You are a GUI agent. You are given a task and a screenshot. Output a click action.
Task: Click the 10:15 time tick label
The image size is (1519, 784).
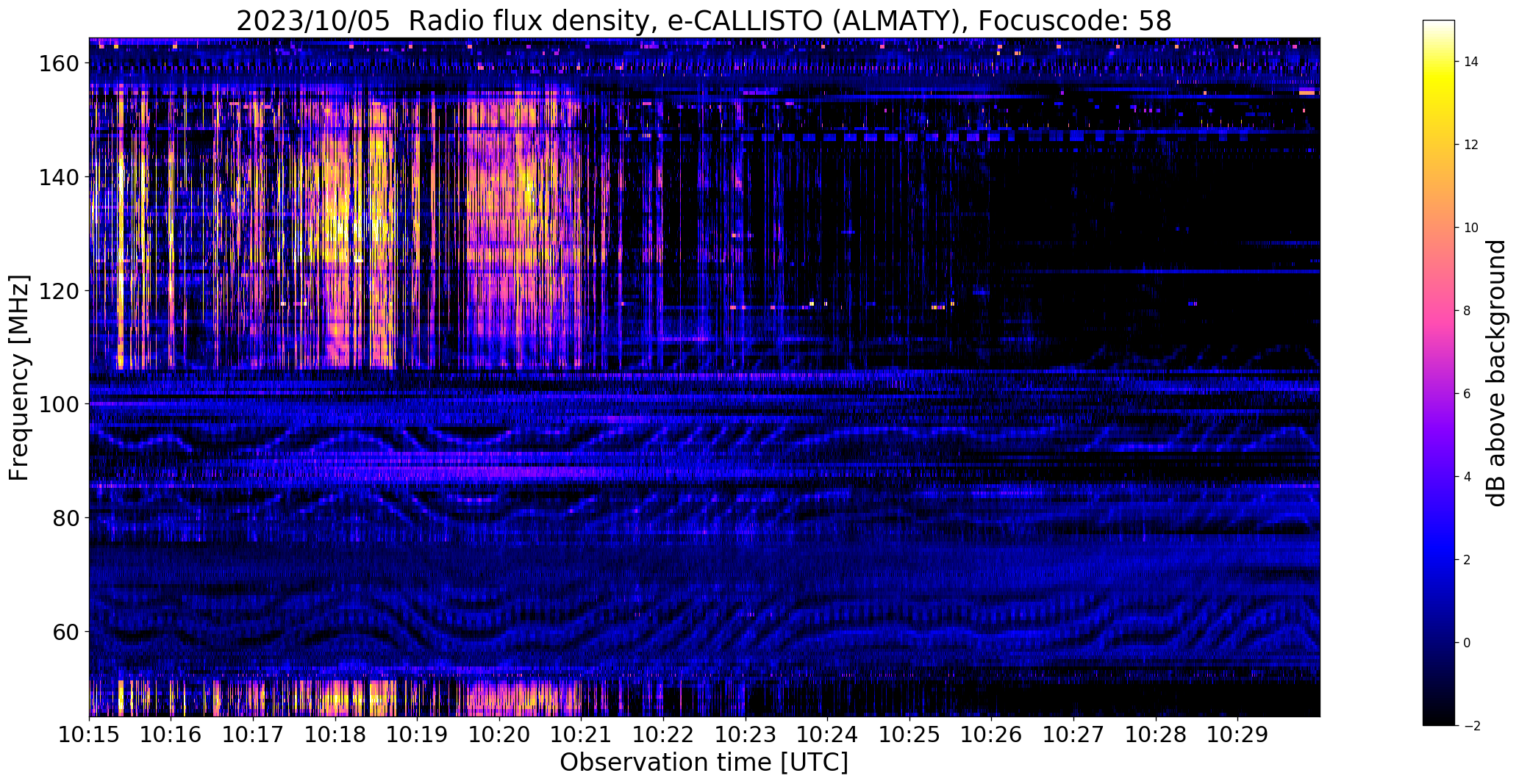pyautogui.click(x=90, y=735)
